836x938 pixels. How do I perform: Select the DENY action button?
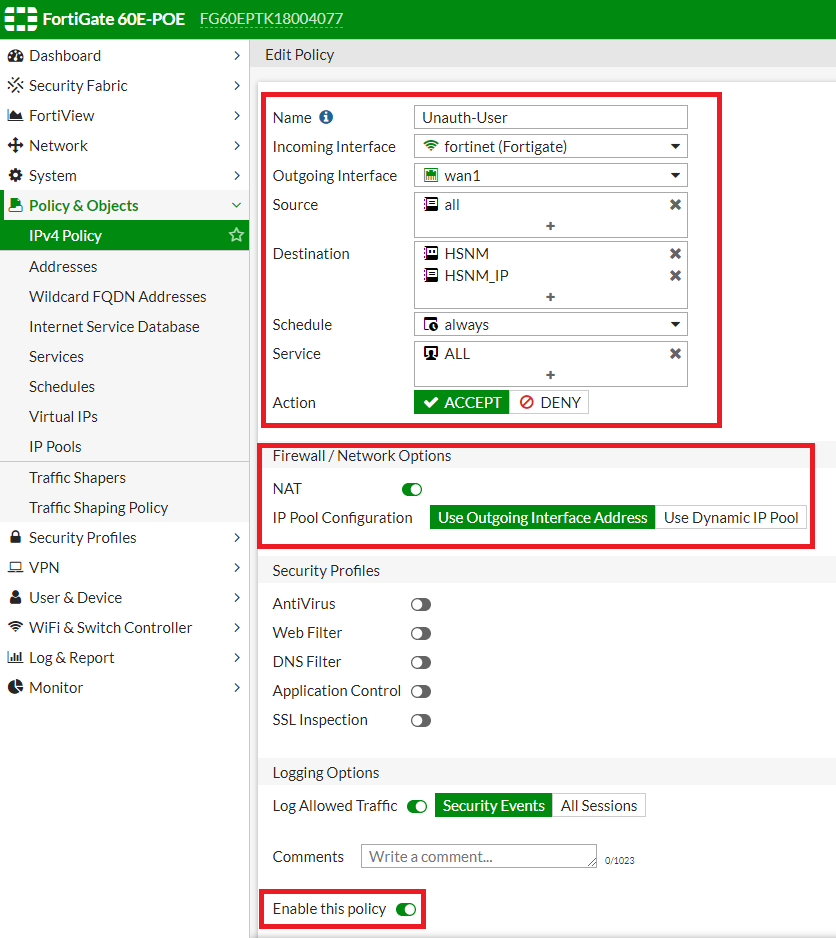(549, 403)
